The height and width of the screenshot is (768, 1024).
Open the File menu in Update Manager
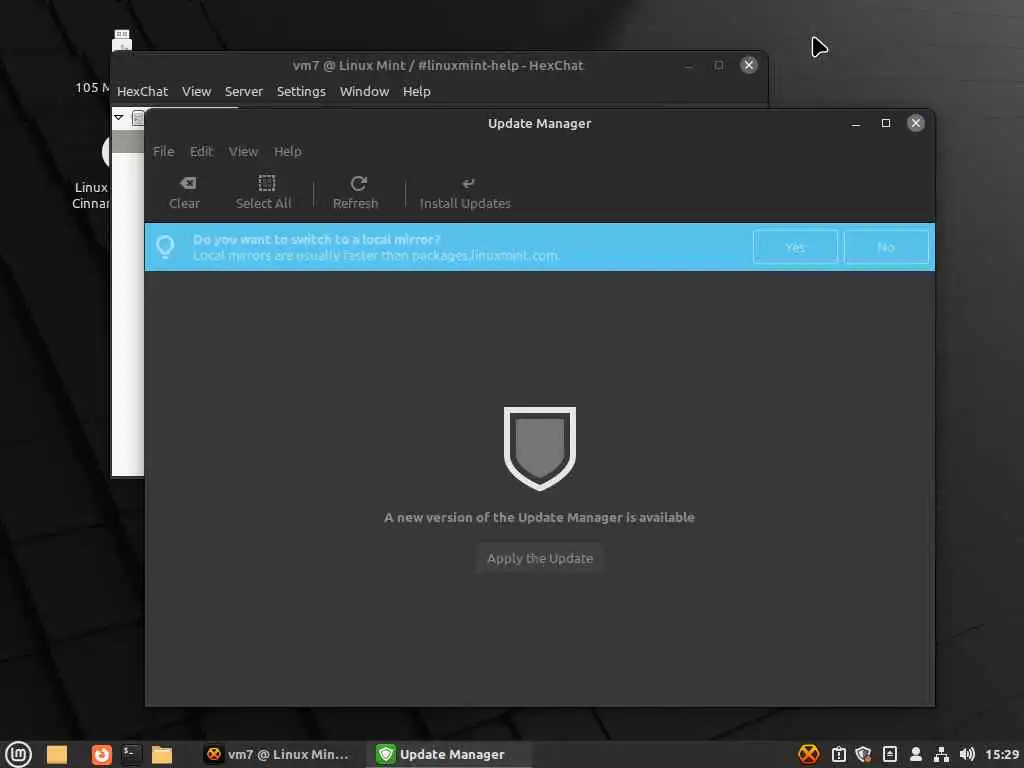click(x=163, y=152)
